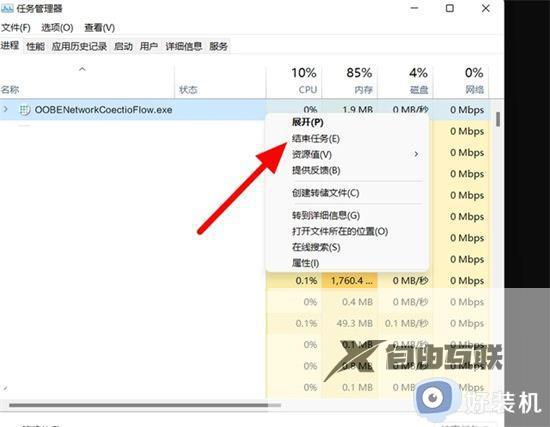Click the horizontal scrollbar thumb
Screen dimensions: 550x427
click(x=145, y=405)
